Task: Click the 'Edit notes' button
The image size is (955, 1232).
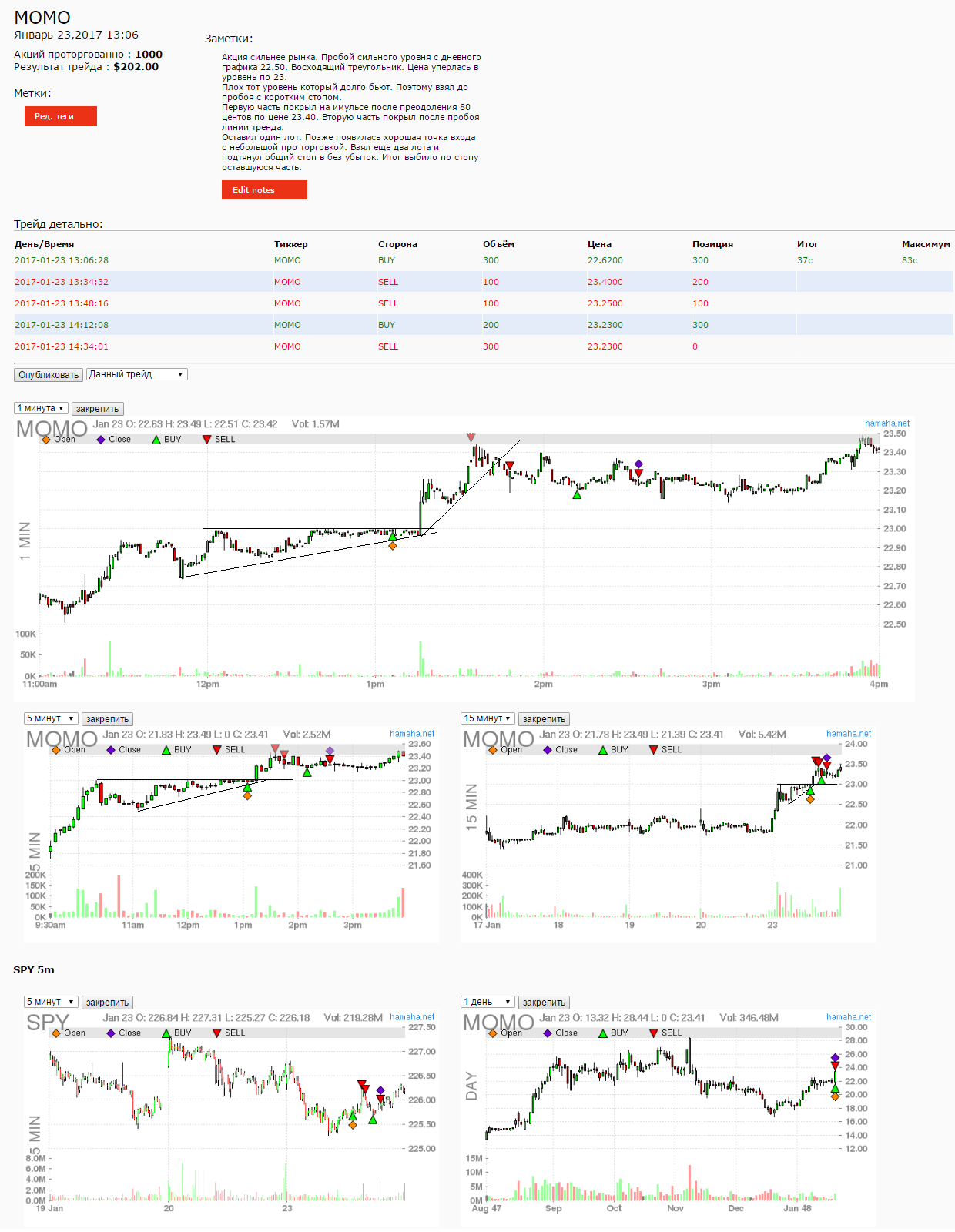Action: [x=264, y=190]
